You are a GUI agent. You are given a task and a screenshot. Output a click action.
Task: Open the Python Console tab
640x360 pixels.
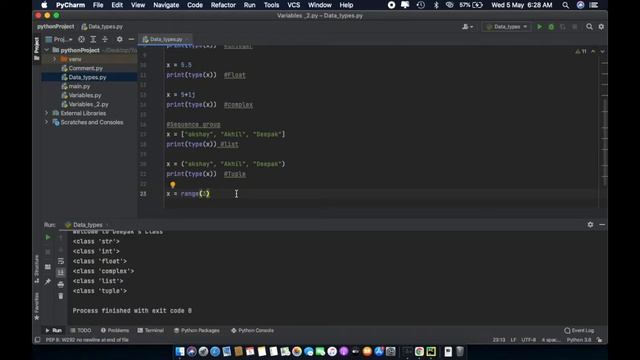point(252,330)
